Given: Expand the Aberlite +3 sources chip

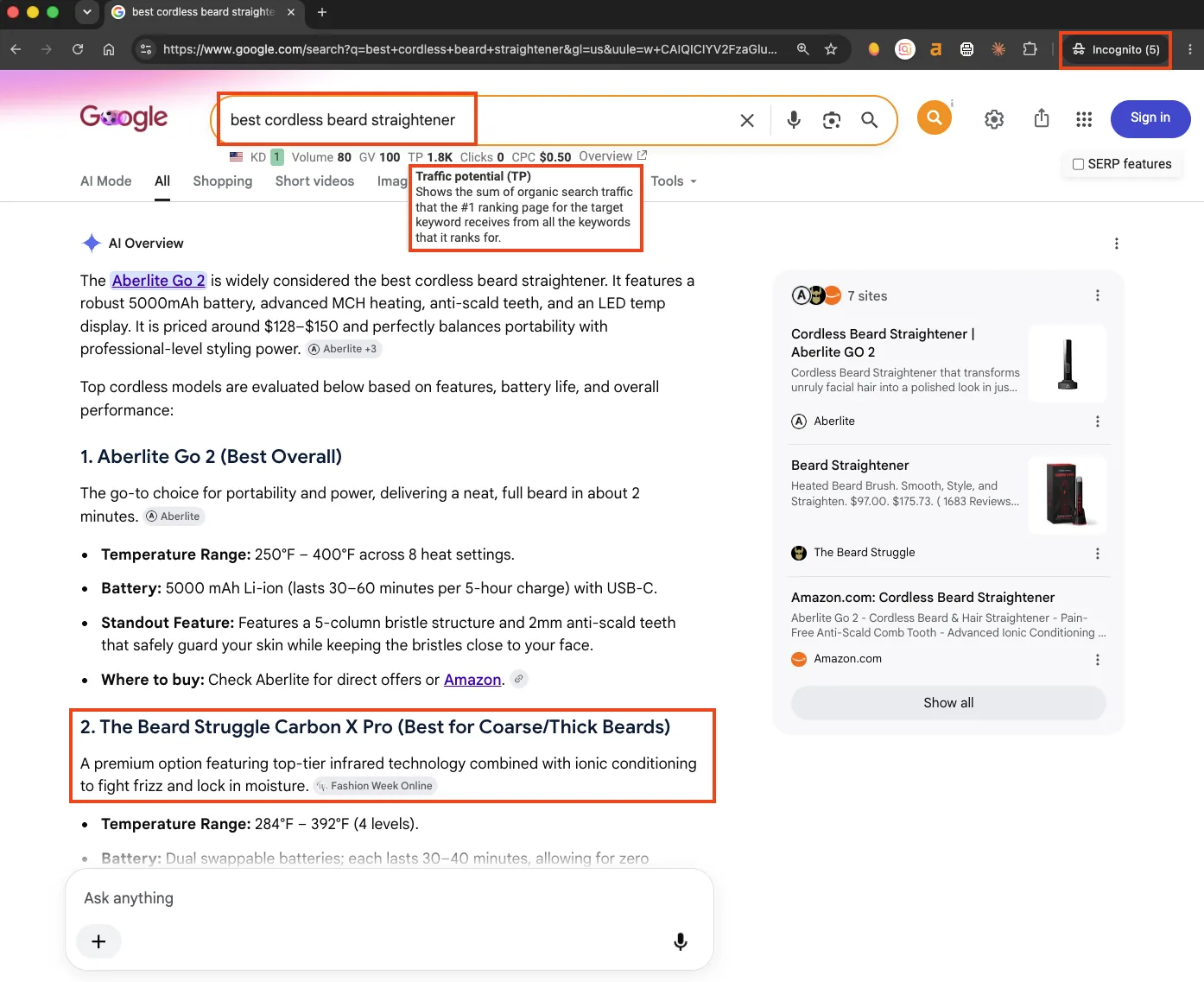Looking at the screenshot, I should 344,349.
